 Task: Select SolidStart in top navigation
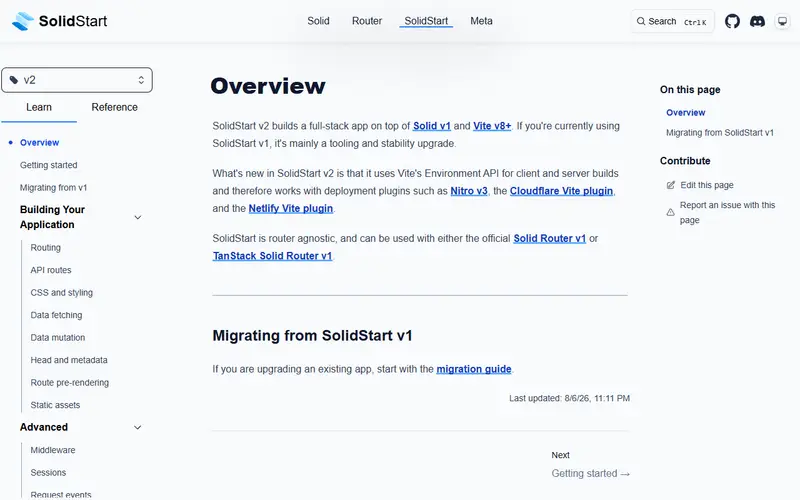426,21
